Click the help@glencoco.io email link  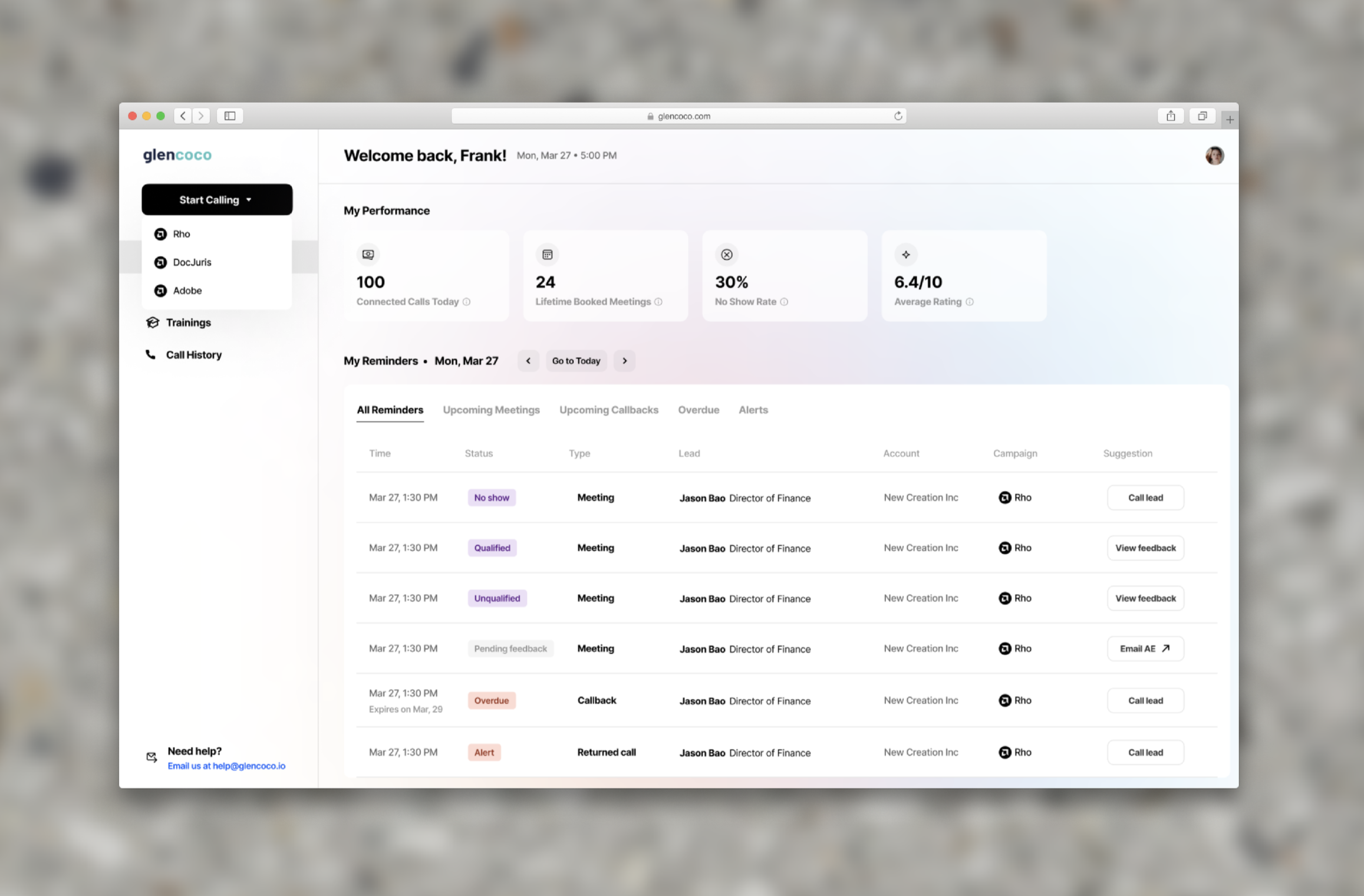point(249,766)
